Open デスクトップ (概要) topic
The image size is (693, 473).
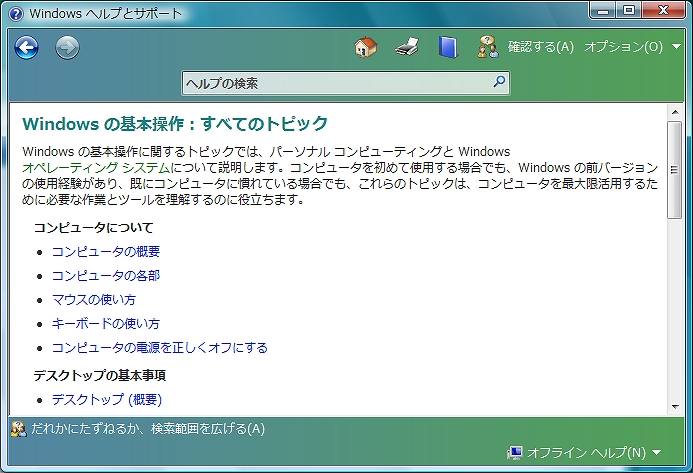(107, 400)
